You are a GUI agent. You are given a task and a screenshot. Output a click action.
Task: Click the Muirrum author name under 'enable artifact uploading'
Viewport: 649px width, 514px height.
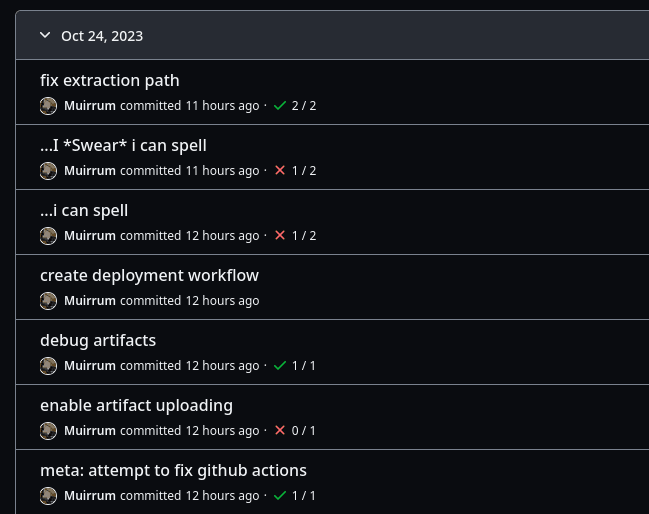(90, 430)
